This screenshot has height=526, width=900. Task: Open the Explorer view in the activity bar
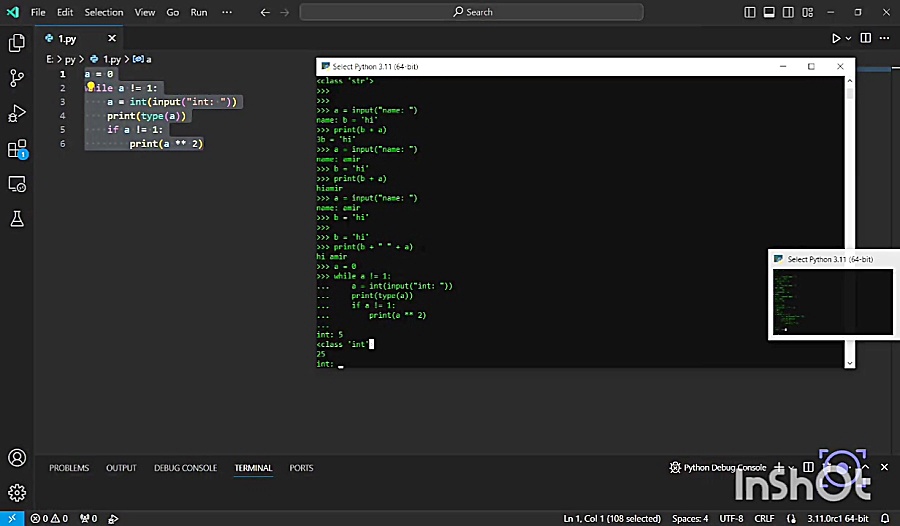[17, 42]
